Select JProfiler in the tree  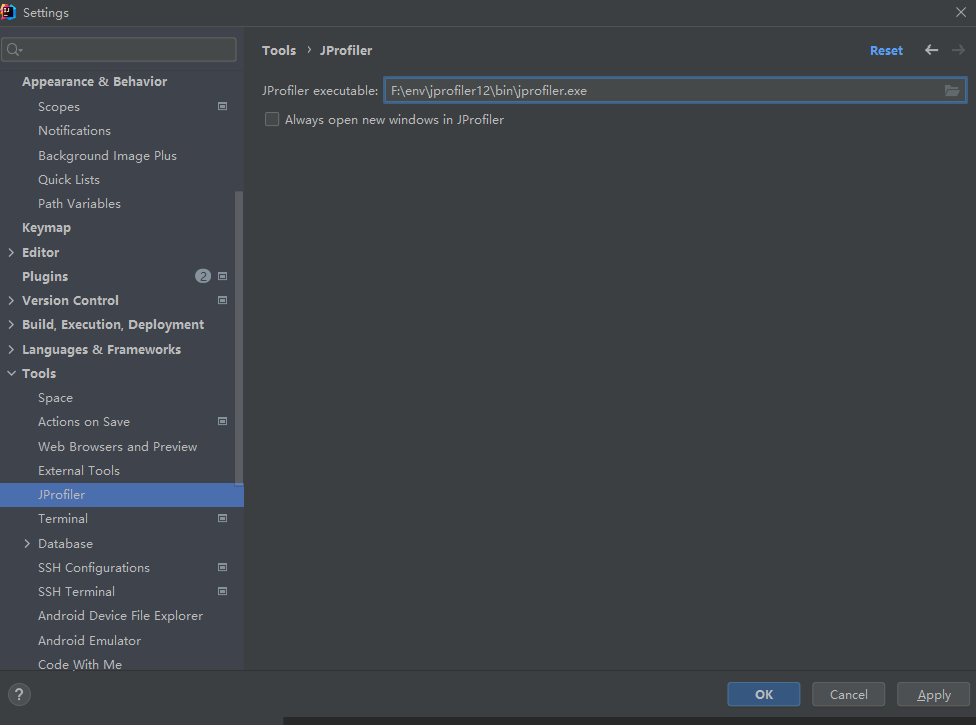[x=122, y=495]
